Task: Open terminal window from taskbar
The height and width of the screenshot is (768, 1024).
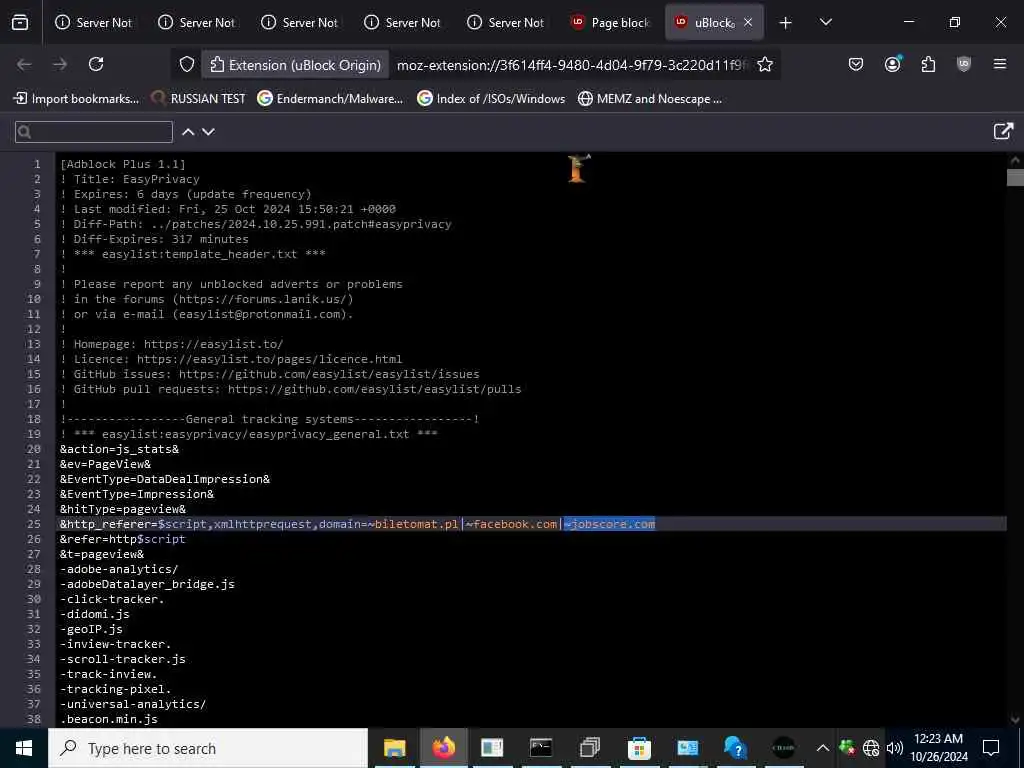Action: click(x=541, y=748)
